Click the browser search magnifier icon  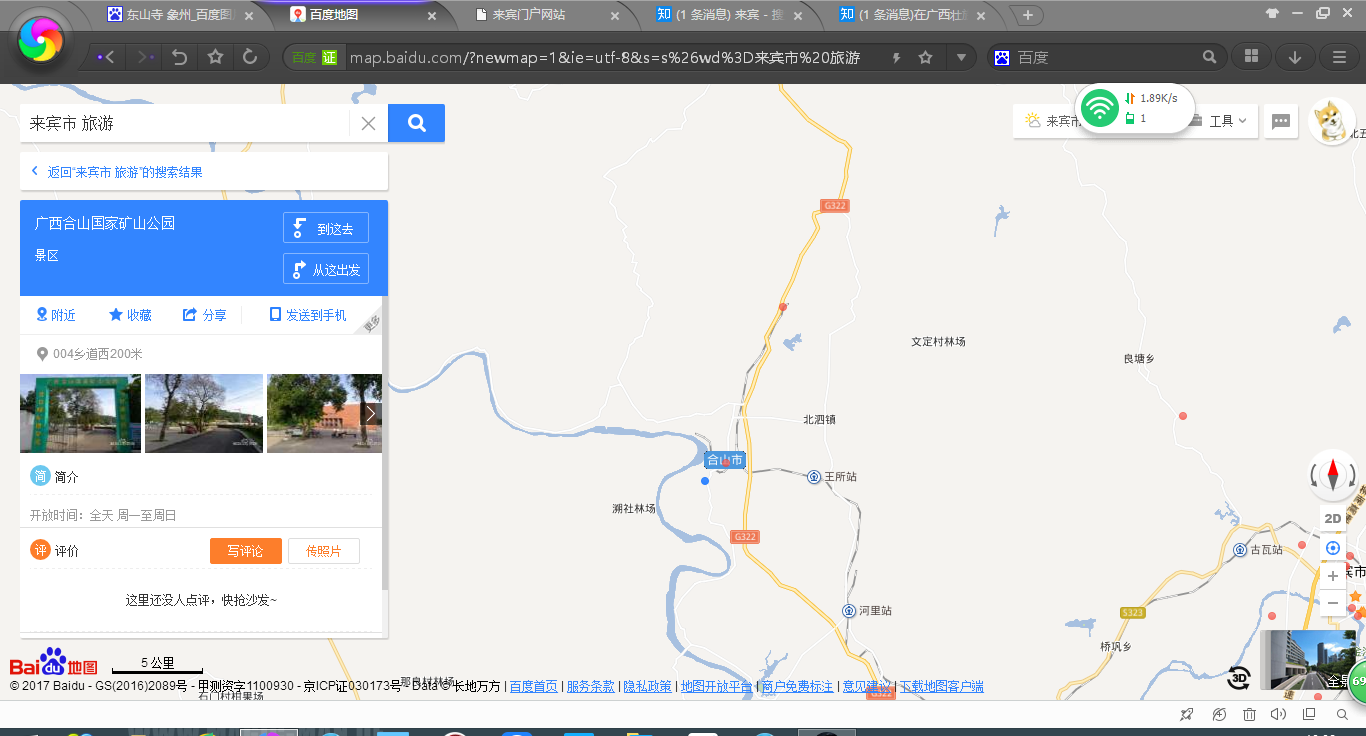click(x=1210, y=57)
